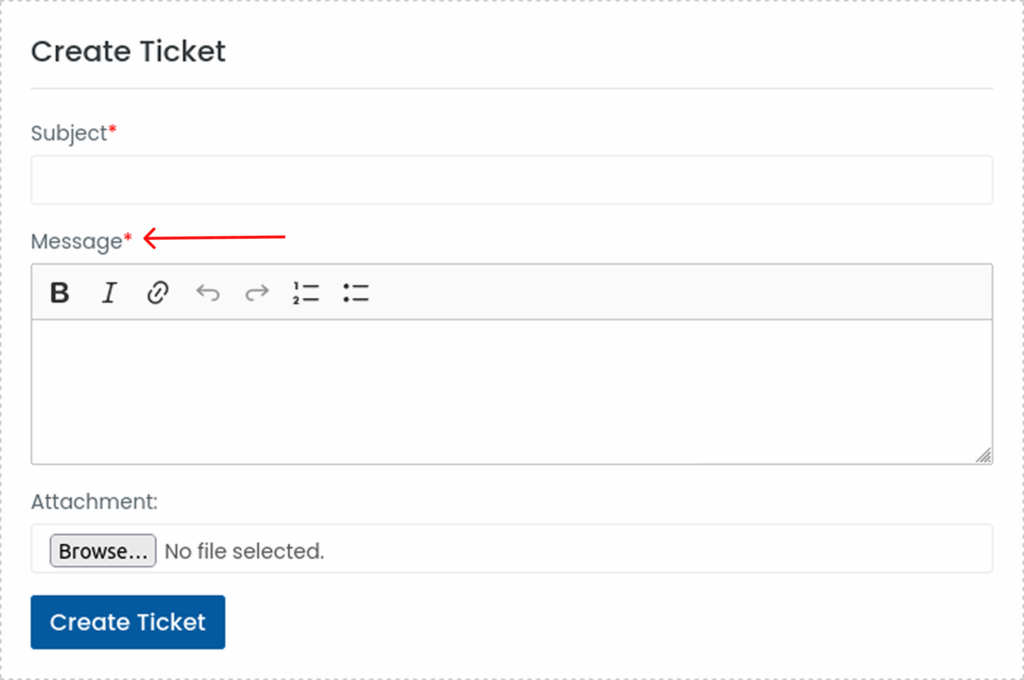This screenshot has height=680, width=1024.
Task: Click the insert link icon
Action: pyautogui.click(x=158, y=293)
